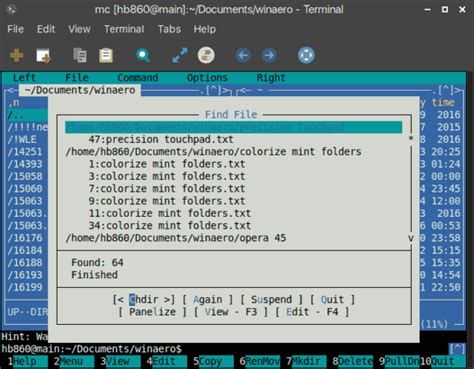Open the mc Left panel menu
The height and width of the screenshot is (369, 474).
24,78
